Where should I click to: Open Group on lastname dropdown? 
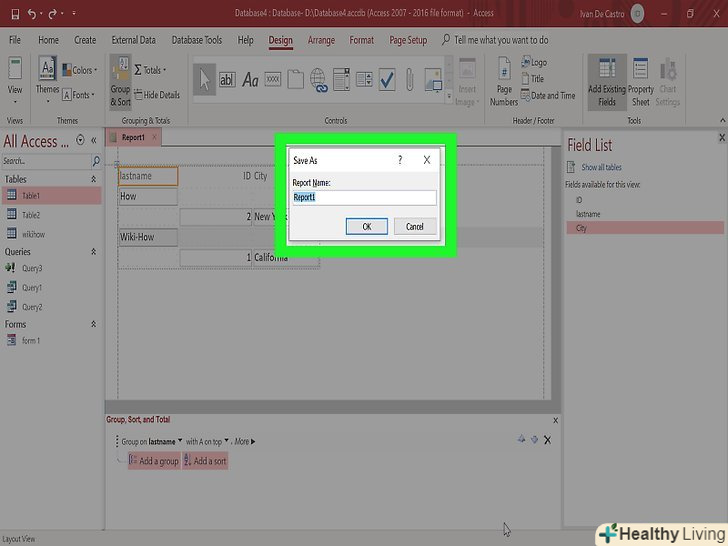[180, 441]
